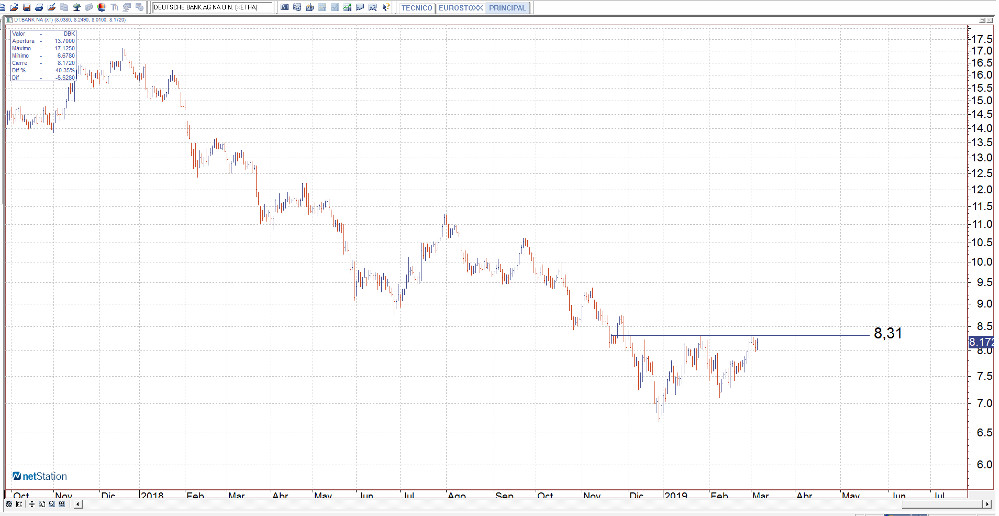Click the 6.0 price axis label
This screenshot has width=999, height=516.
coord(985,465)
